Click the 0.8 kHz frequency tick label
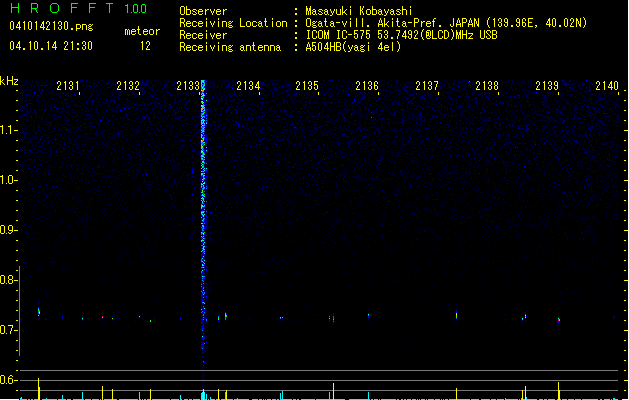Screen dimensions: 629x400 [x=8, y=280]
